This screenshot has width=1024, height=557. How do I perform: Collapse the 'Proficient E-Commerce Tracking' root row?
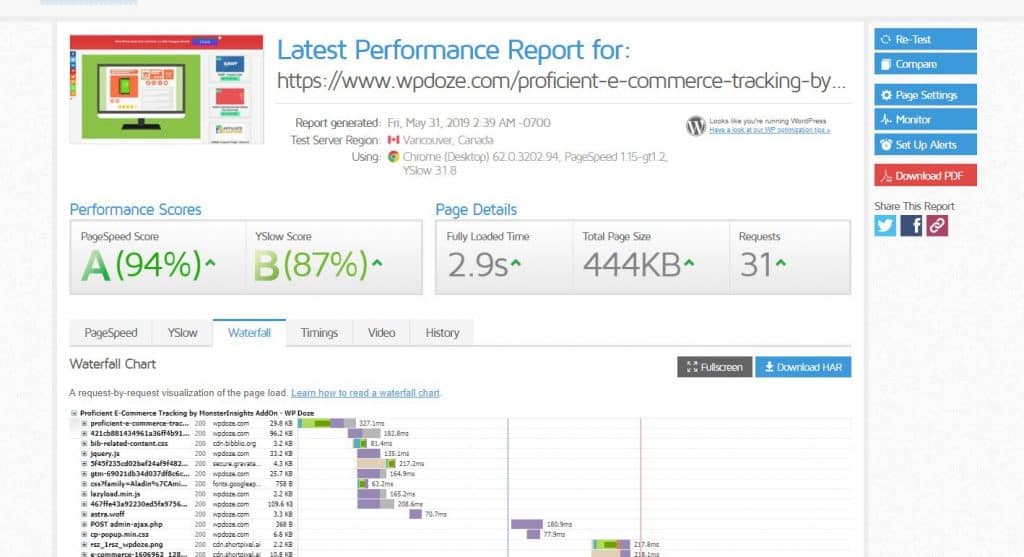(74, 413)
